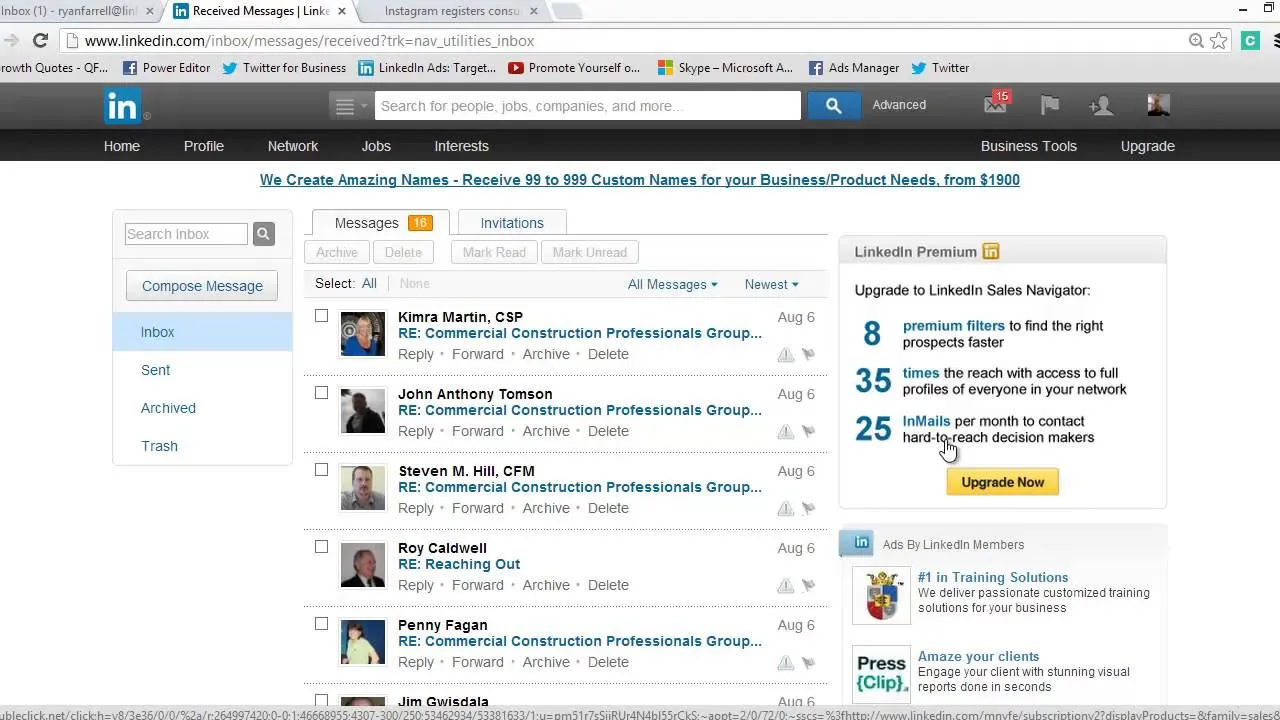Open the Skype Microsoft bookmark
Image resolution: width=1280 pixels, height=720 pixels.
725,68
